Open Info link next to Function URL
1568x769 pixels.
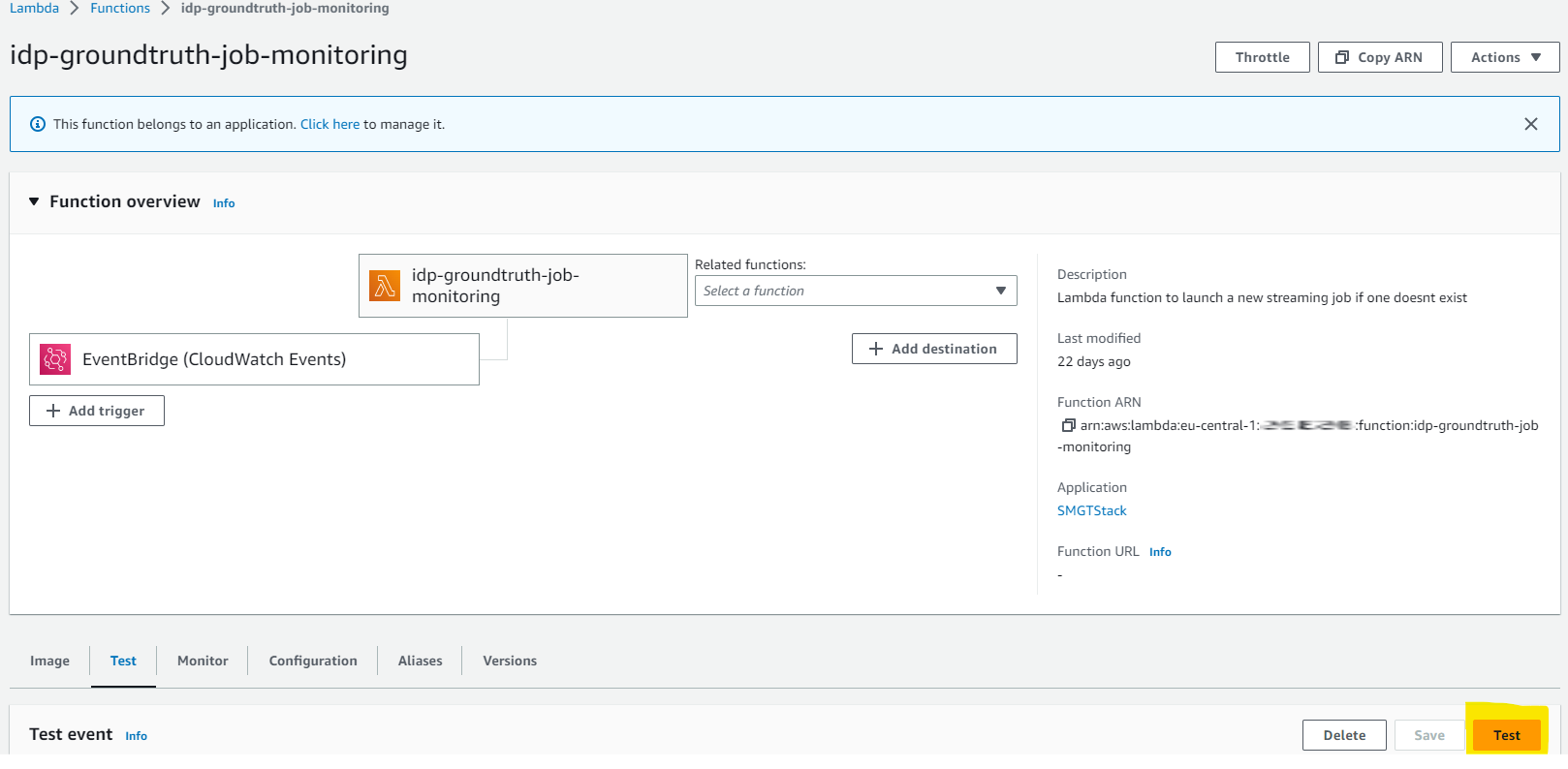click(x=1160, y=552)
